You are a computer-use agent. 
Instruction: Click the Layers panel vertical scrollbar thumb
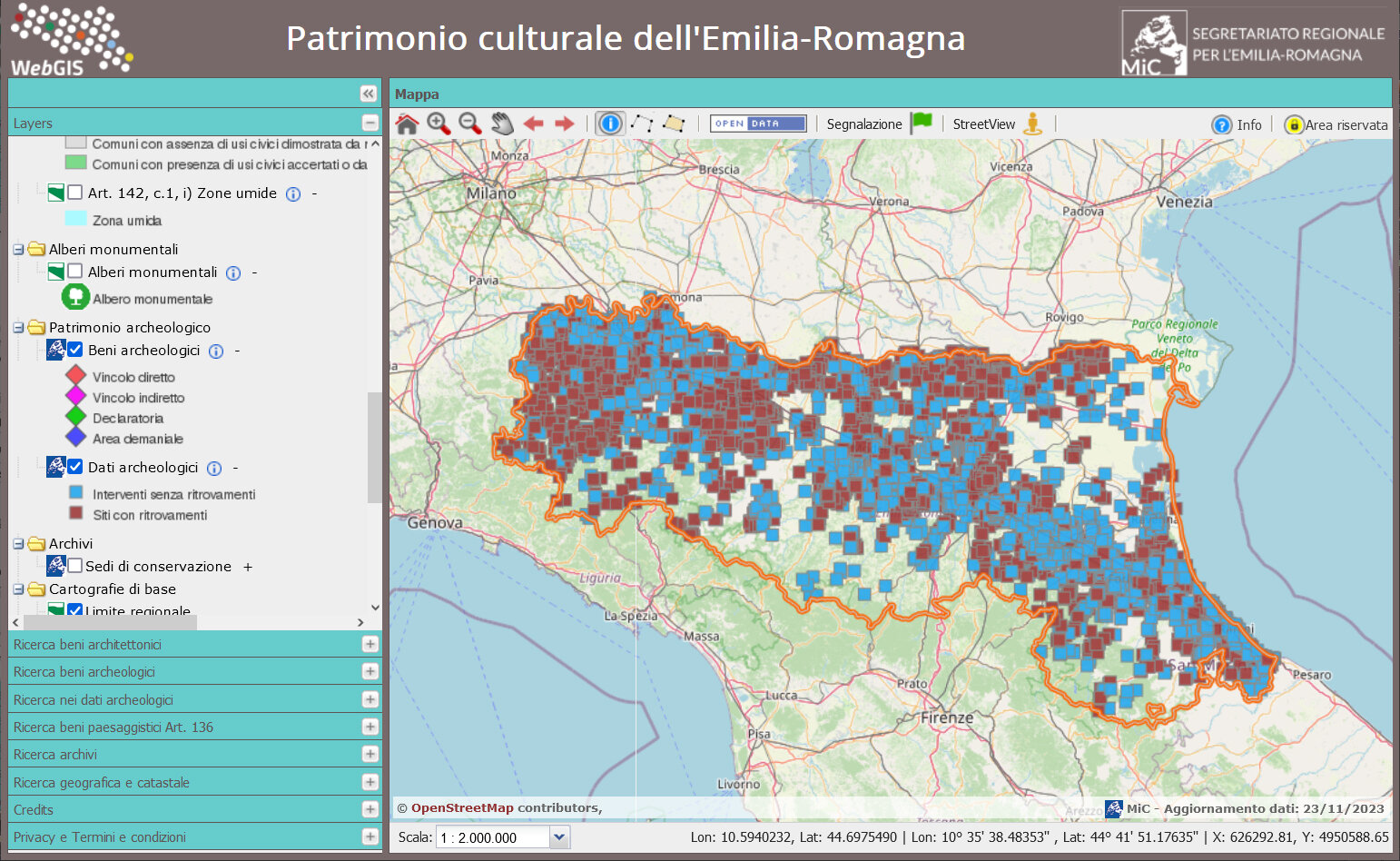(374, 447)
